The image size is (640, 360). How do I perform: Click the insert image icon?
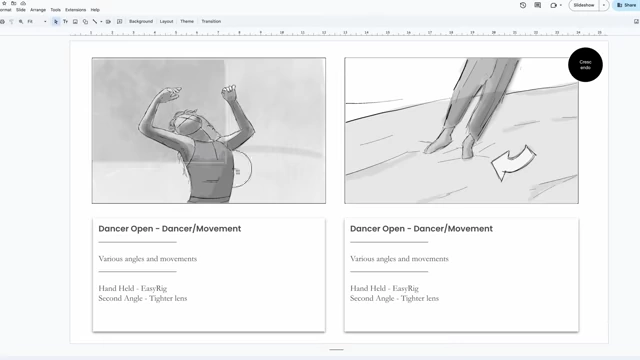click(x=75, y=22)
